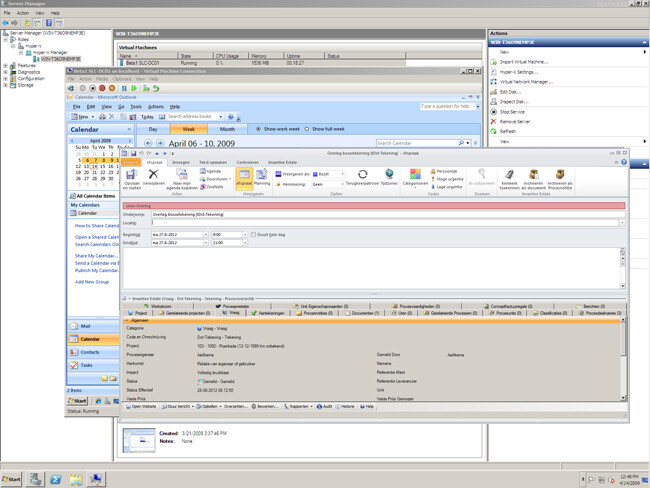This screenshot has height=488, width=650.
Task: Switch to the Aantekeningen tab
Action: [268, 313]
